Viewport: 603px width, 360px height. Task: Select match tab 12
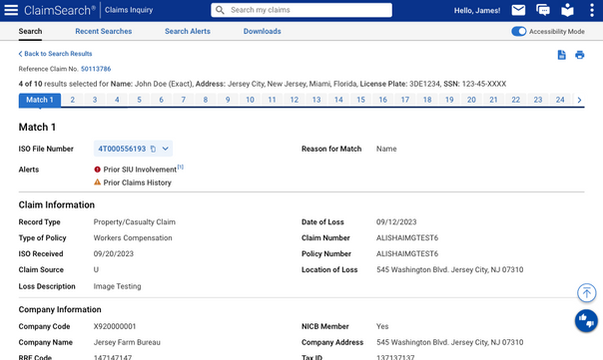(x=294, y=100)
